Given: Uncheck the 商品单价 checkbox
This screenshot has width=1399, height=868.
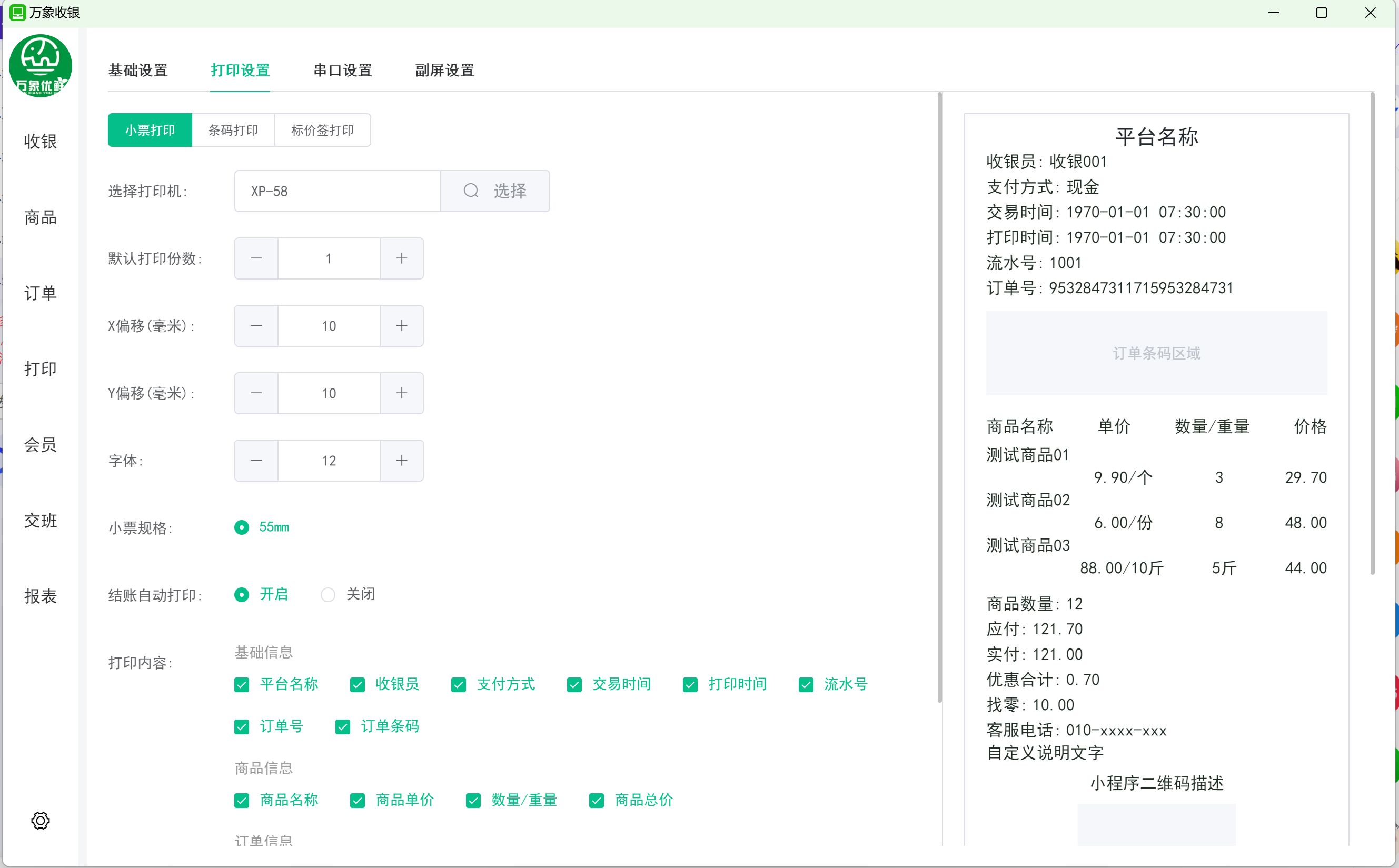Looking at the screenshot, I should [357, 800].
